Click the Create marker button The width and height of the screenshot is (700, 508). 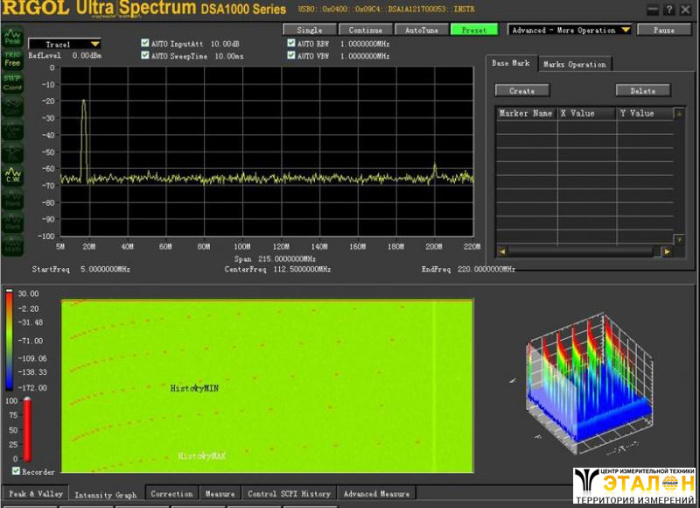point(522,91)
